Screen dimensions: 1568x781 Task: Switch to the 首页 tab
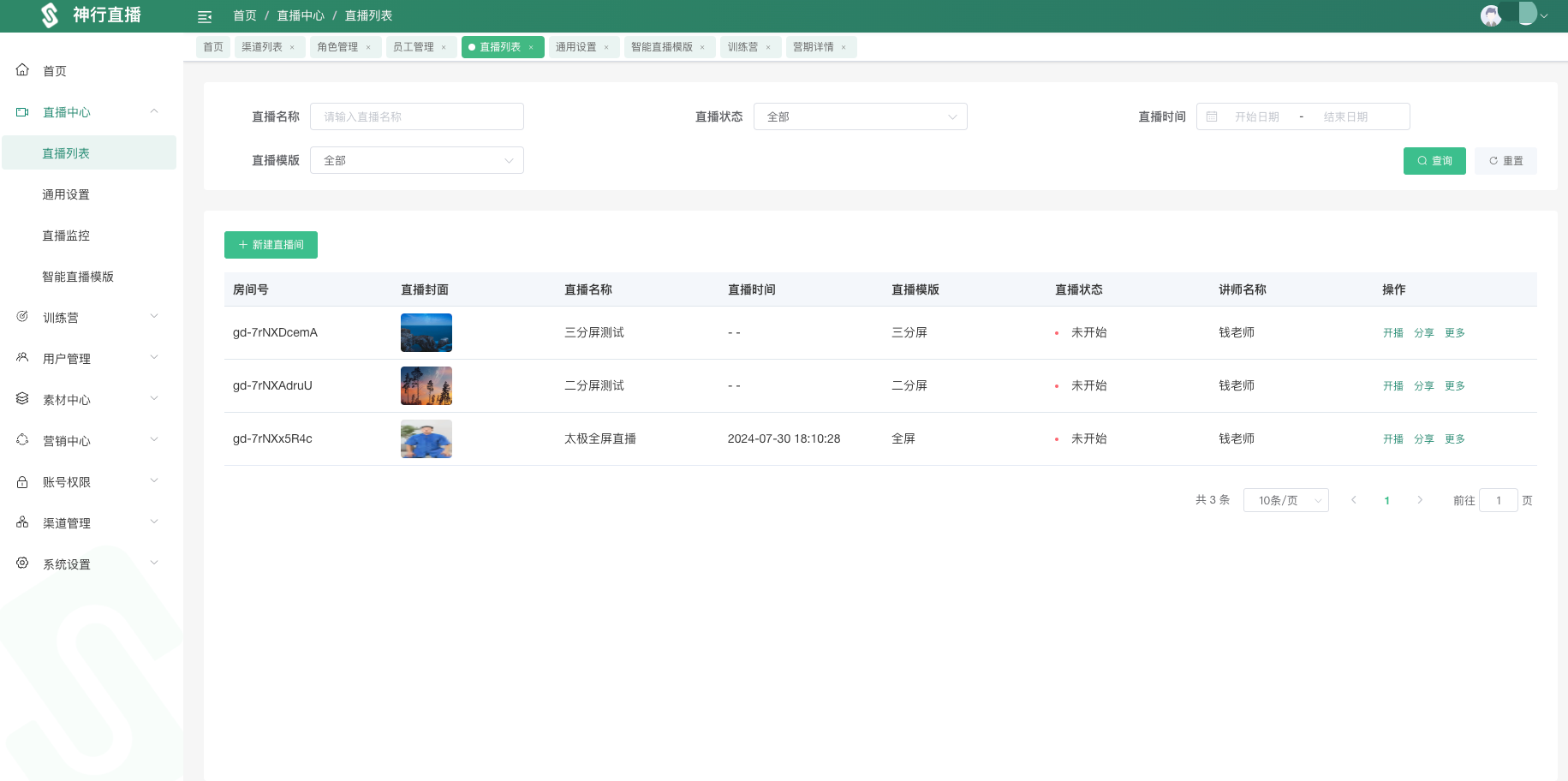click(x=213, y=47)
